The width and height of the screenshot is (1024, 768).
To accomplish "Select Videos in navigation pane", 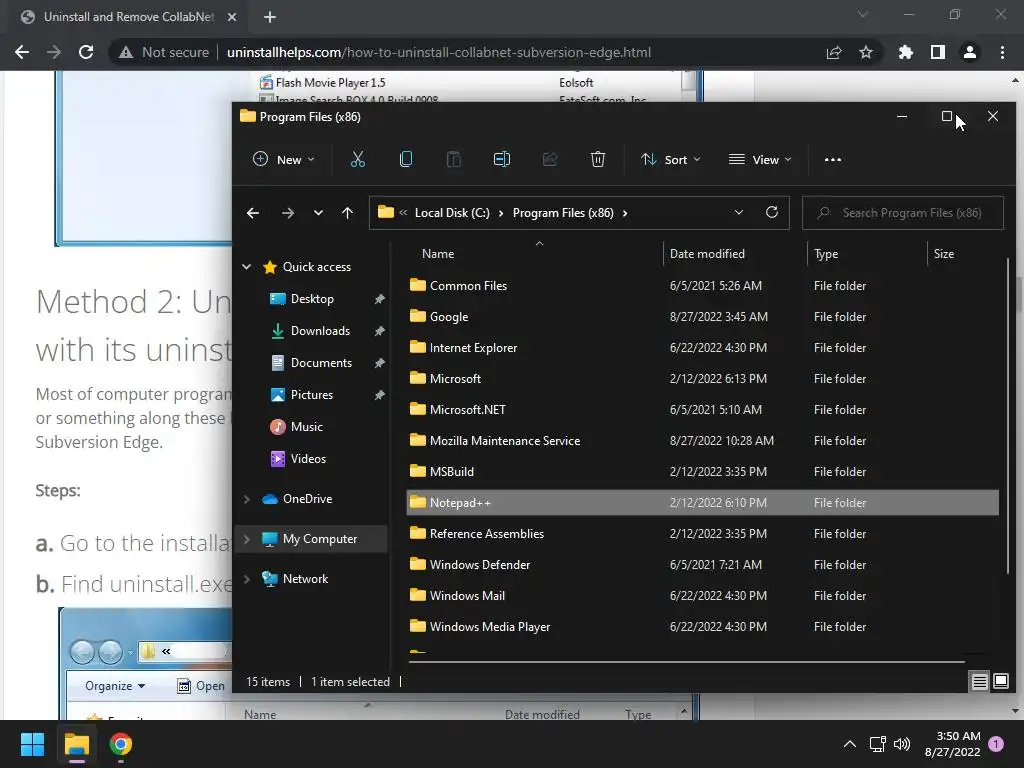I will tap(308, 458).
